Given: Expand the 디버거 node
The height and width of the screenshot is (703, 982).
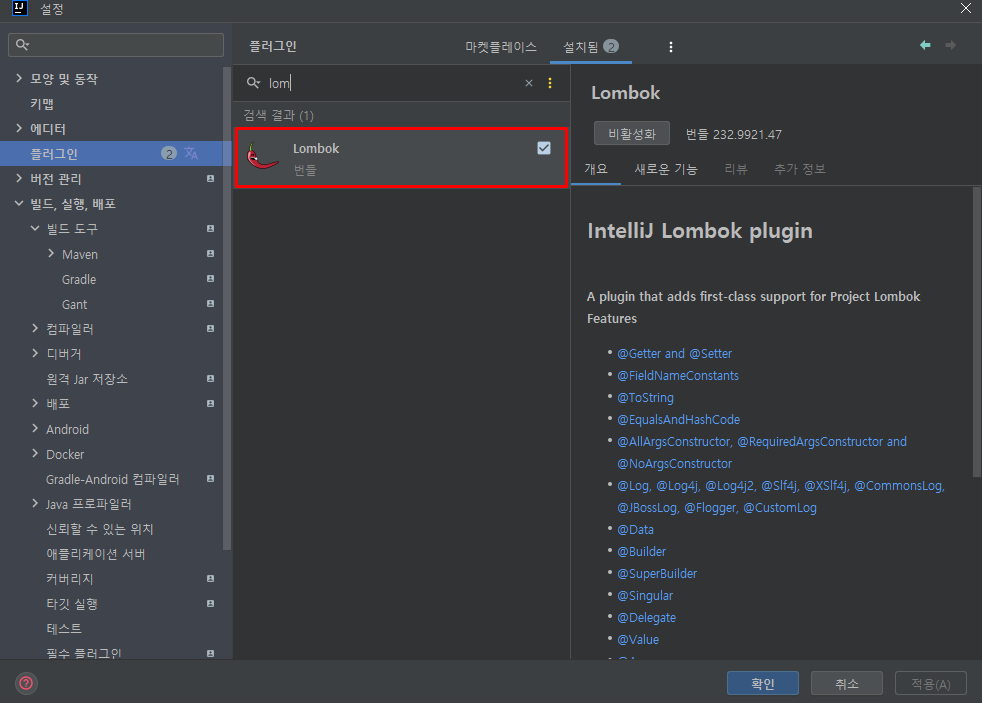Looking at the screenshot, I should tap(35, 353).
